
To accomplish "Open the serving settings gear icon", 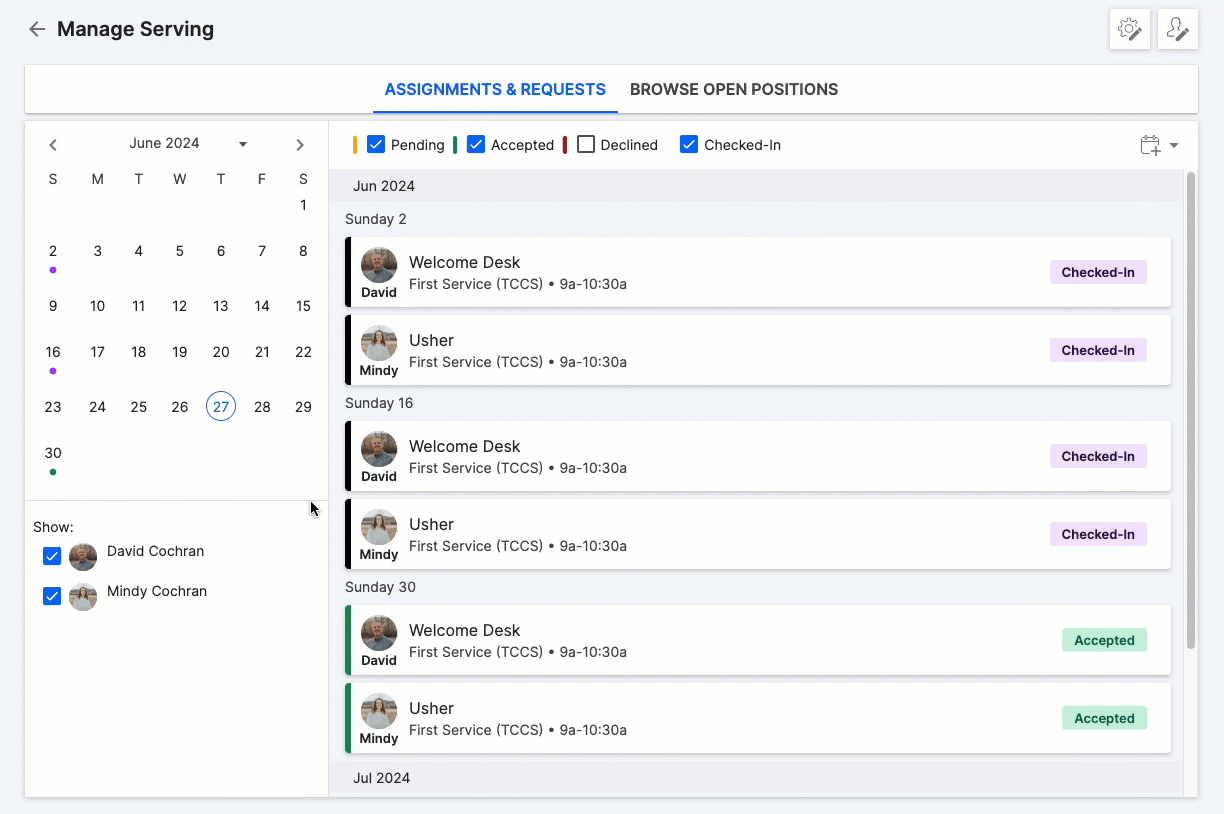I will pos(1130,29).
